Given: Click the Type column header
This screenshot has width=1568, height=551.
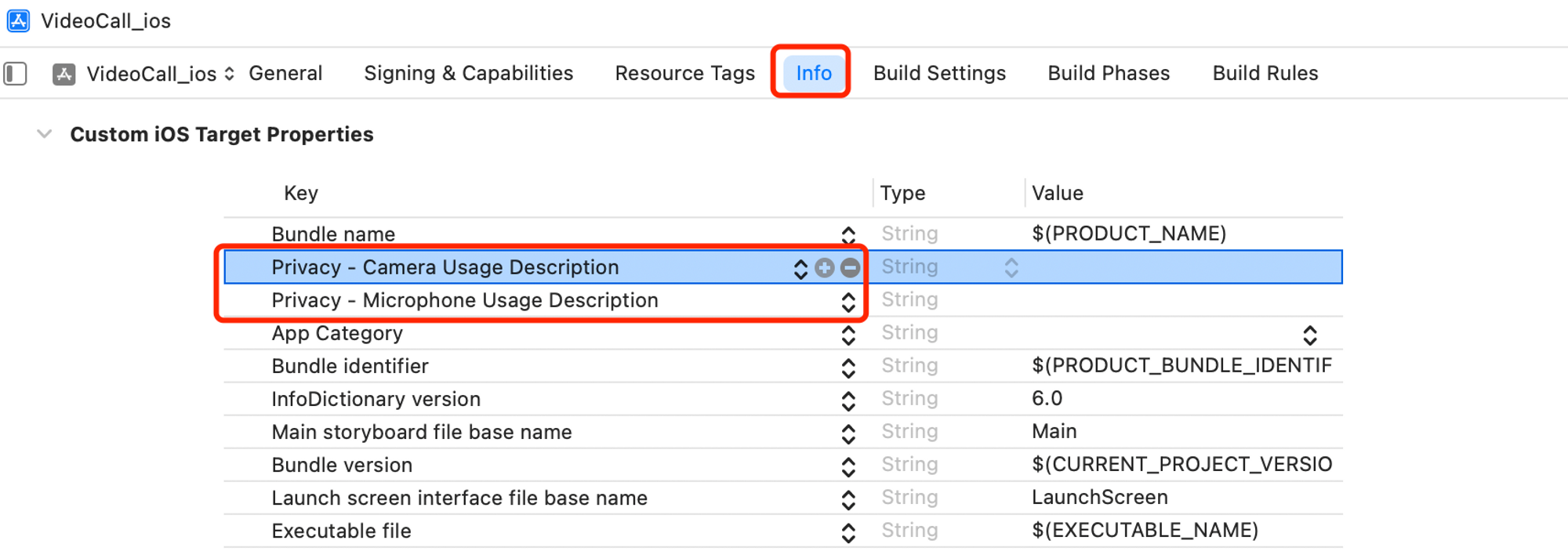Looking at the screenshot, I should coord(902,193).
